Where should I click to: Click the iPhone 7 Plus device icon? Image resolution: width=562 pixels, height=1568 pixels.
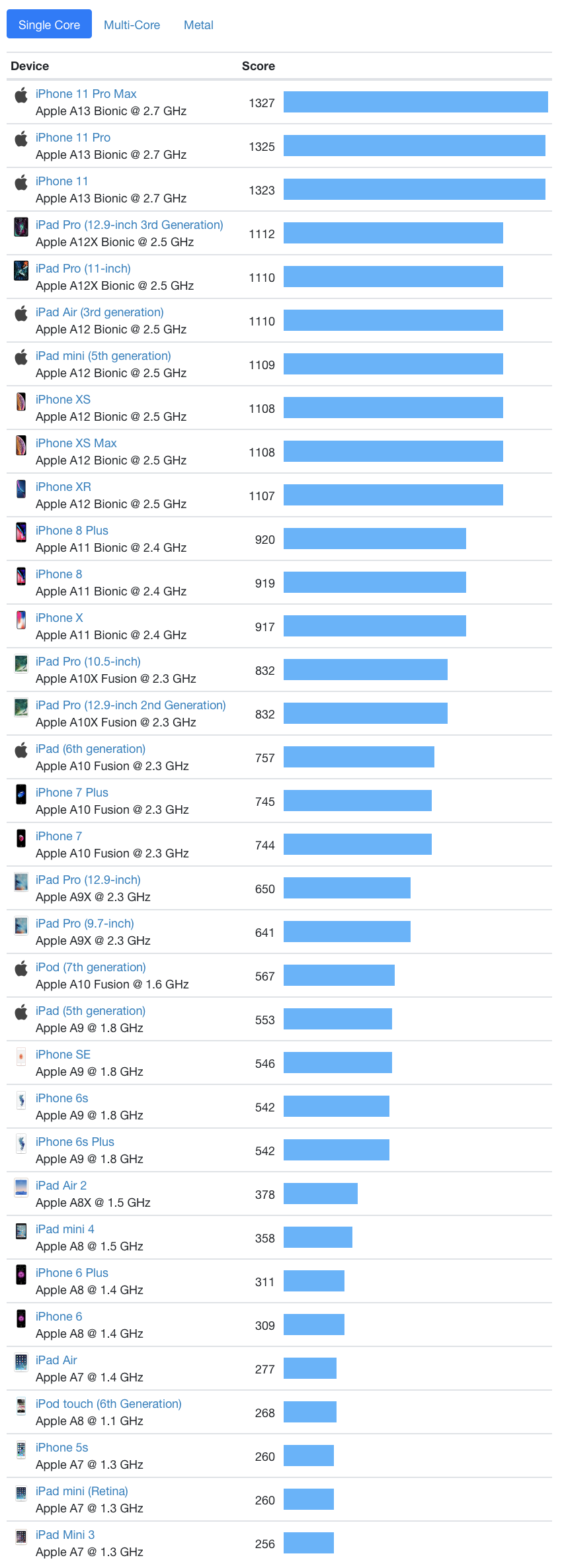tap(21, 795)
